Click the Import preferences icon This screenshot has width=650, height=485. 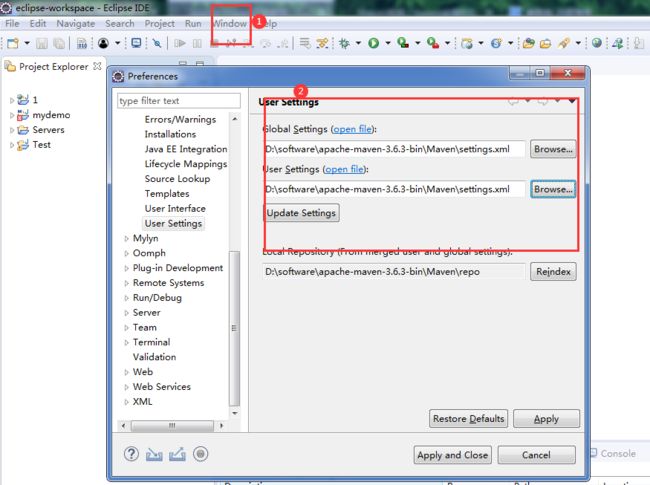click(x=154, y=454)
